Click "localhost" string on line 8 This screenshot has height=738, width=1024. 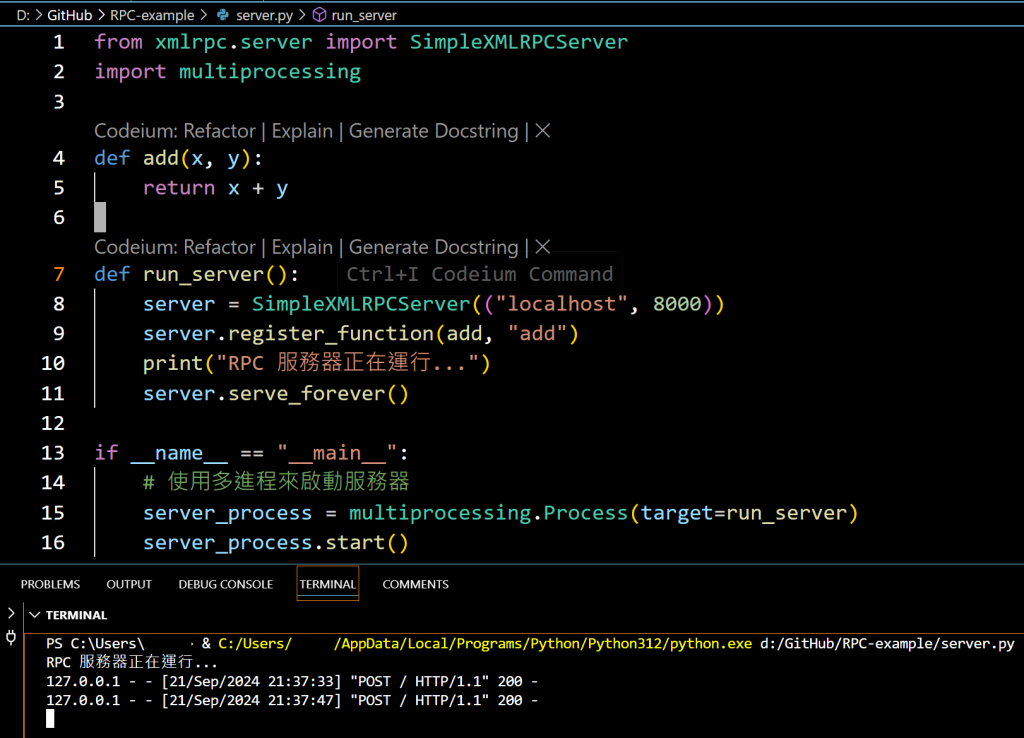(x=562, y=304)
